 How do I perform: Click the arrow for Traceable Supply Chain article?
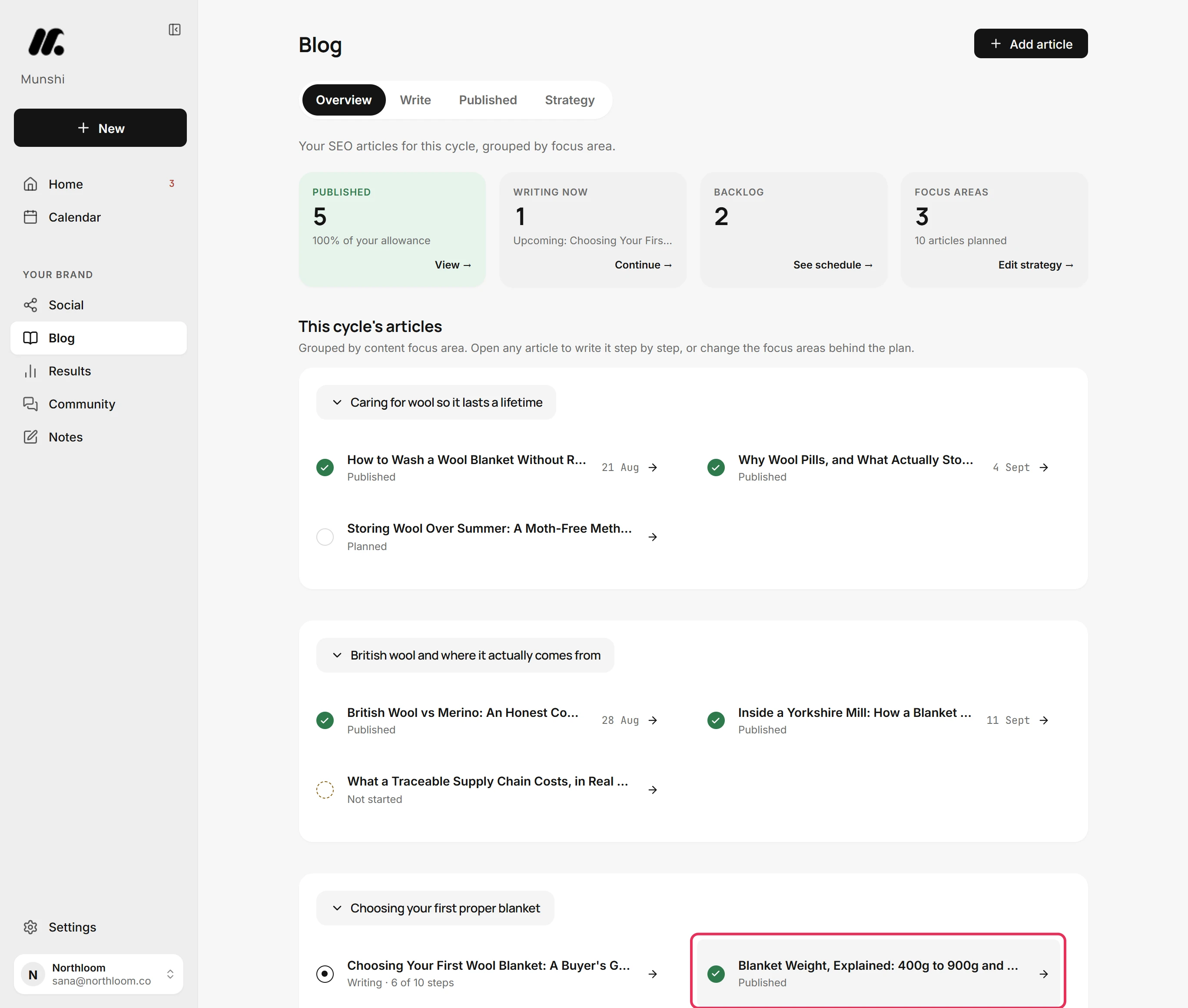point(653,790)
